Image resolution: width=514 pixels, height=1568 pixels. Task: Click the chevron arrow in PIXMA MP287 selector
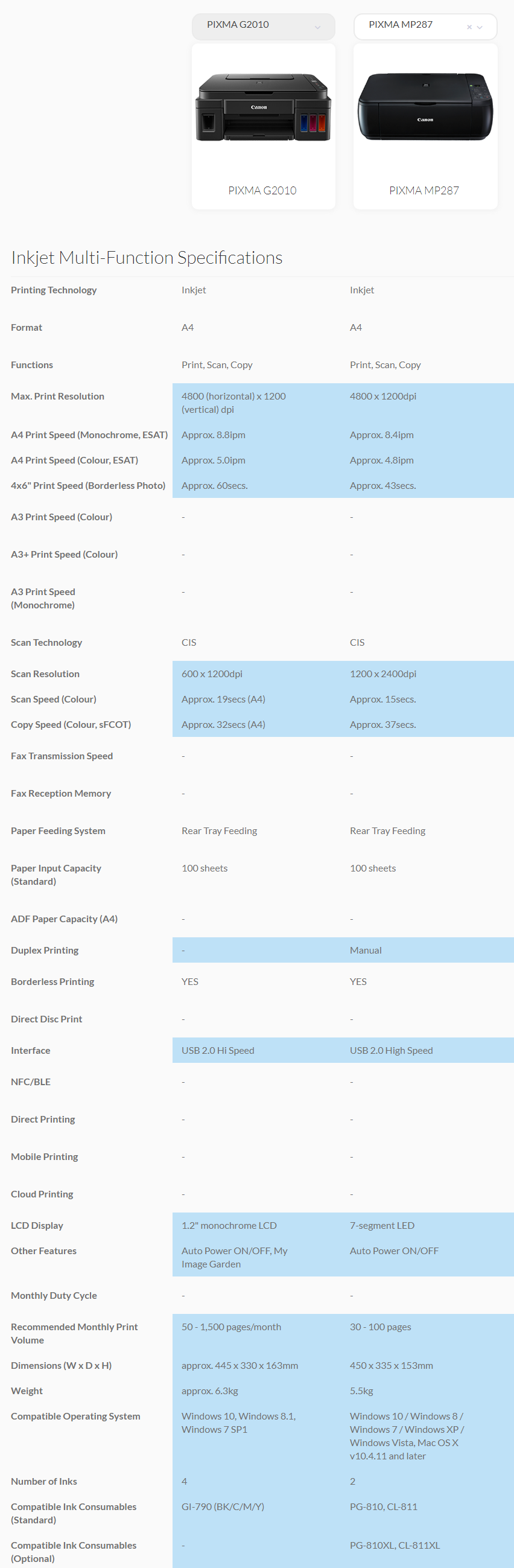pos(480,27)
